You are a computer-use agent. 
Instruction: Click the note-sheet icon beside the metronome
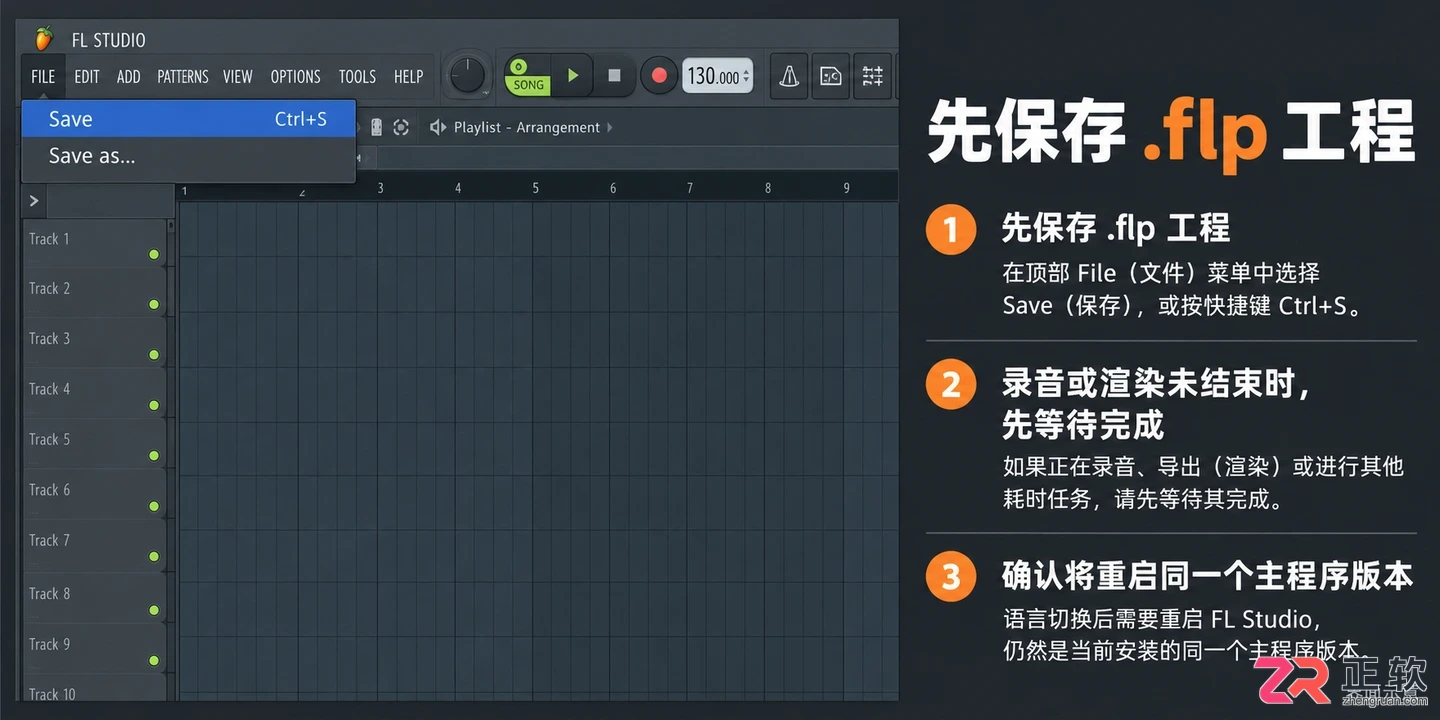tap(830, 76)
